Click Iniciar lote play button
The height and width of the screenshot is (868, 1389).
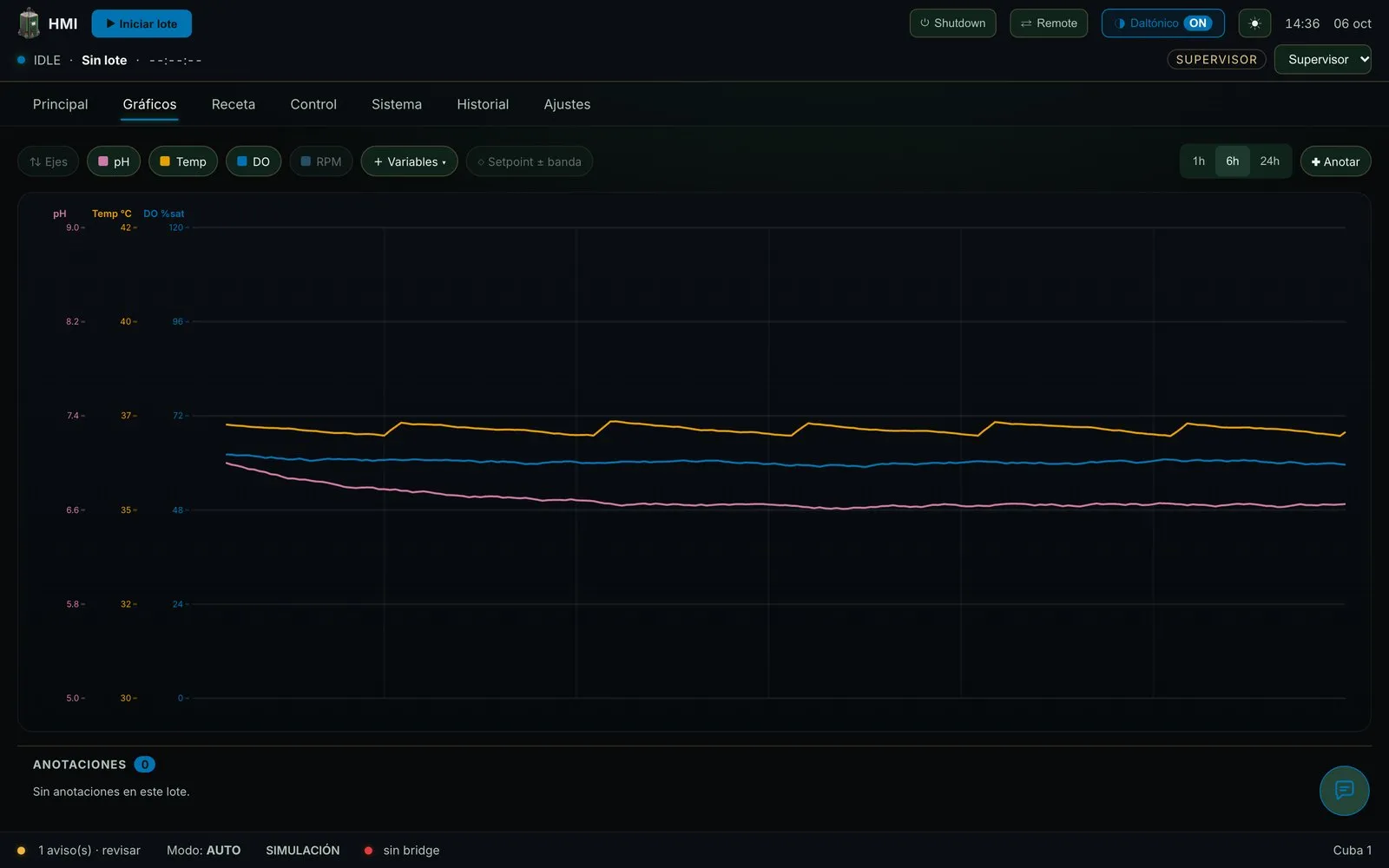pos(142,23)
